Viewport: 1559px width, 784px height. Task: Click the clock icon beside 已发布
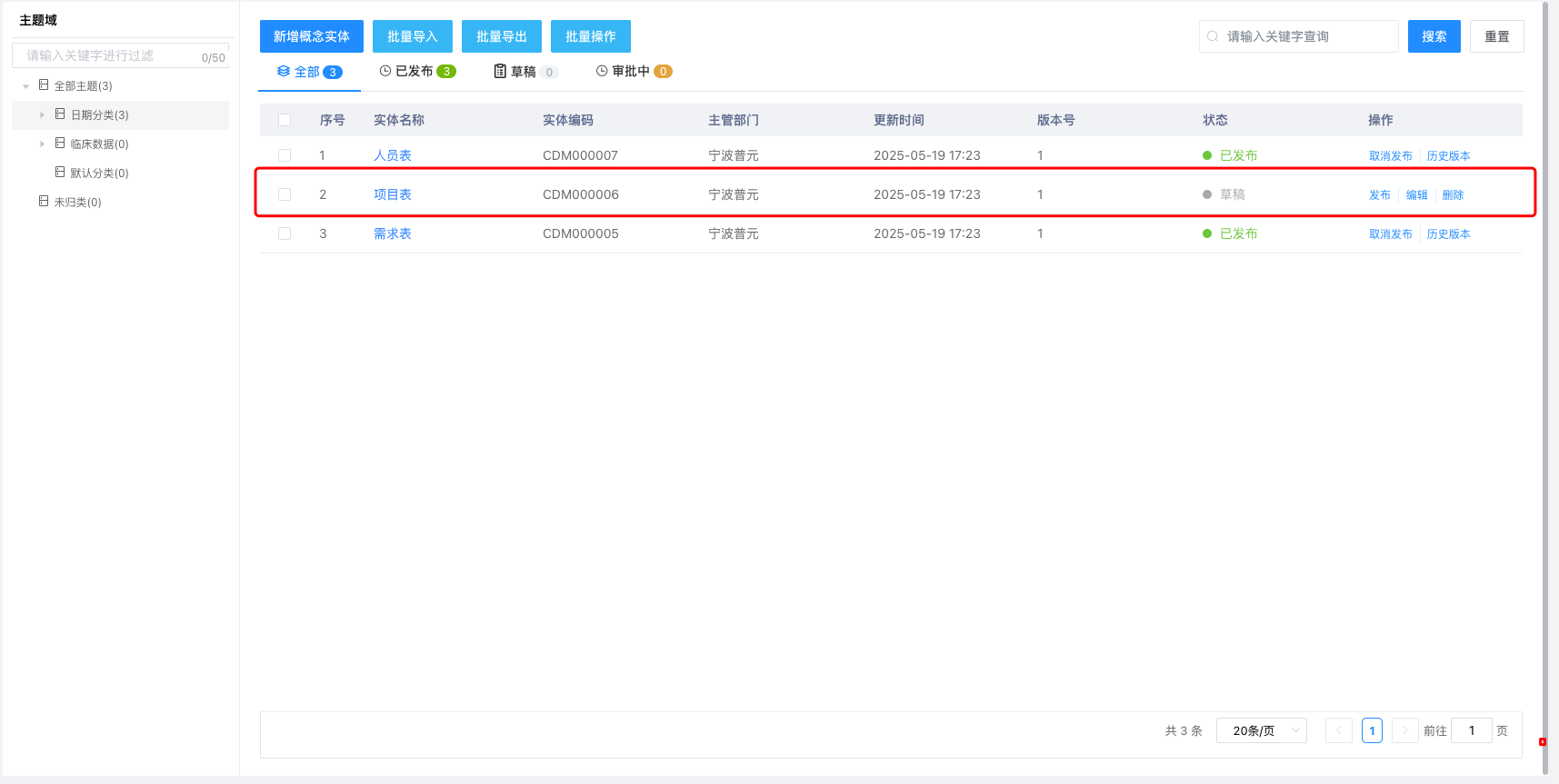tap(385, 71)
